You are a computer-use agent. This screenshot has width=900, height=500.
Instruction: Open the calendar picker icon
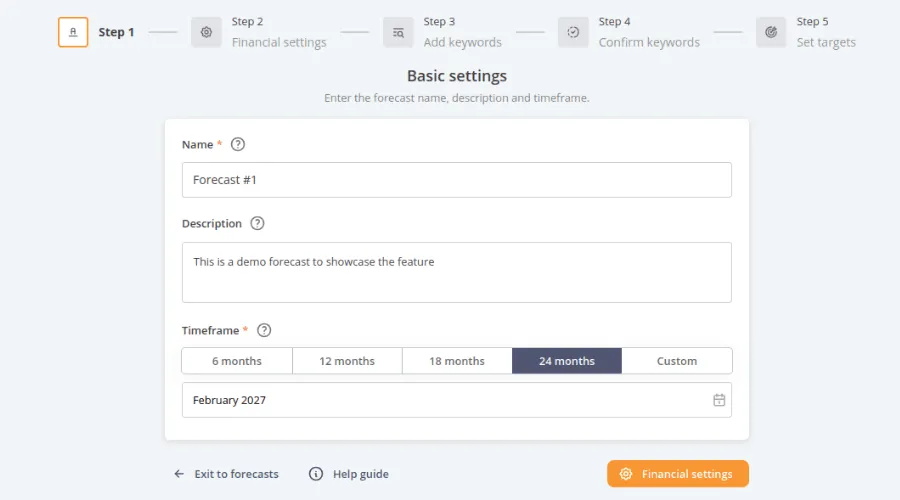pos(719,400)
